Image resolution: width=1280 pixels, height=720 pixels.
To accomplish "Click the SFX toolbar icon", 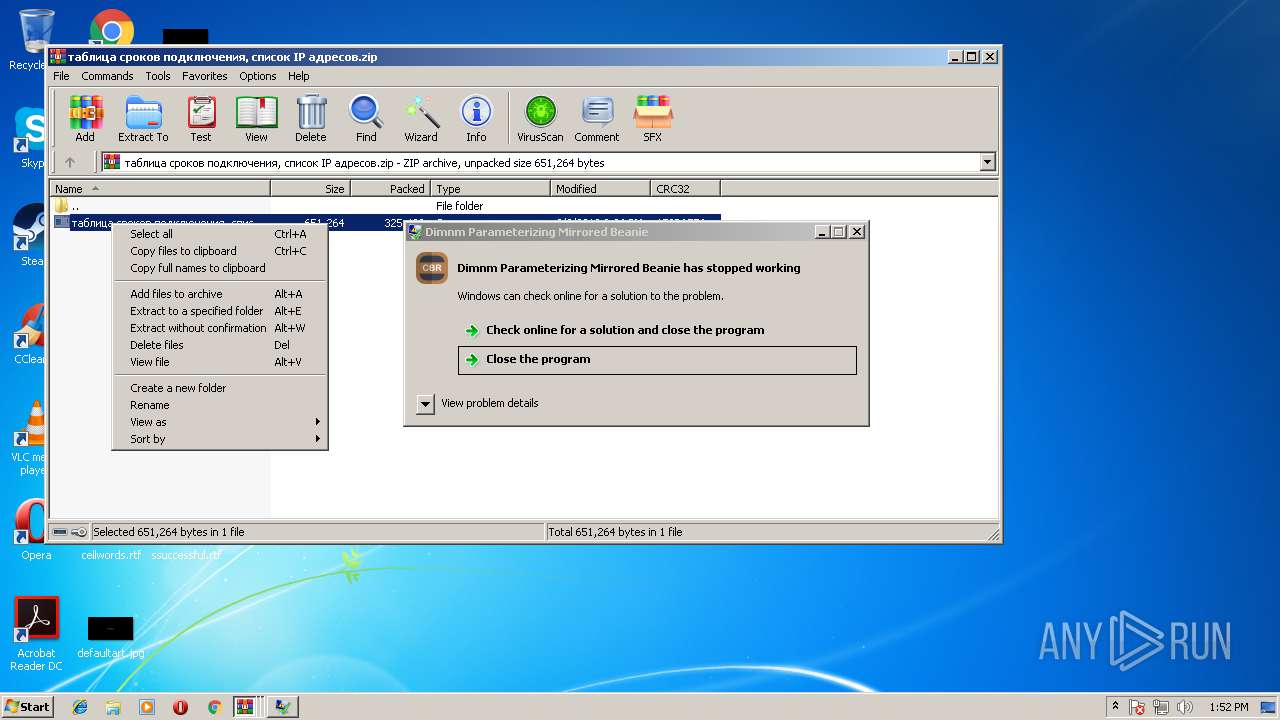I will click(x=652, y=119).
